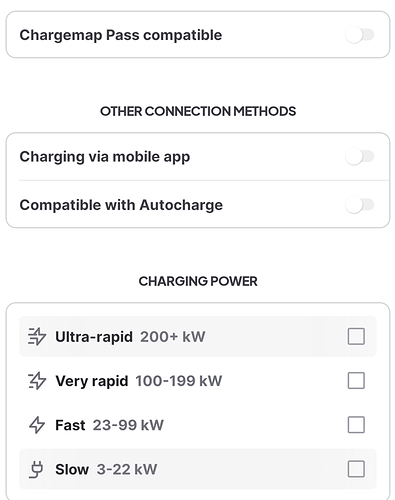Click the Fast 23-99 kW label text

(x=109, y=425)
